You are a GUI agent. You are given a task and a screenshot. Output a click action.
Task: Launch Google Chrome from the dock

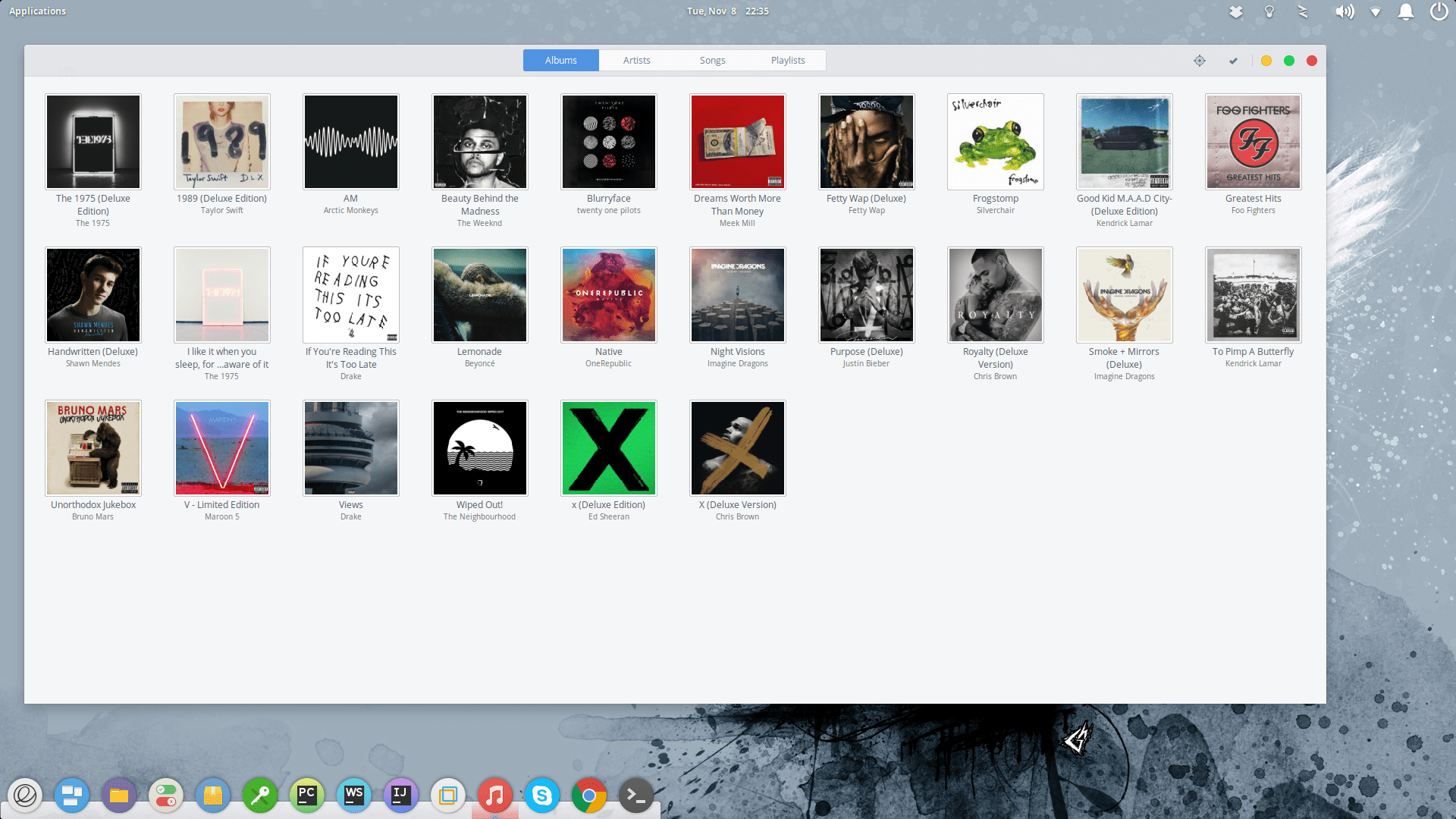(589, 795)
